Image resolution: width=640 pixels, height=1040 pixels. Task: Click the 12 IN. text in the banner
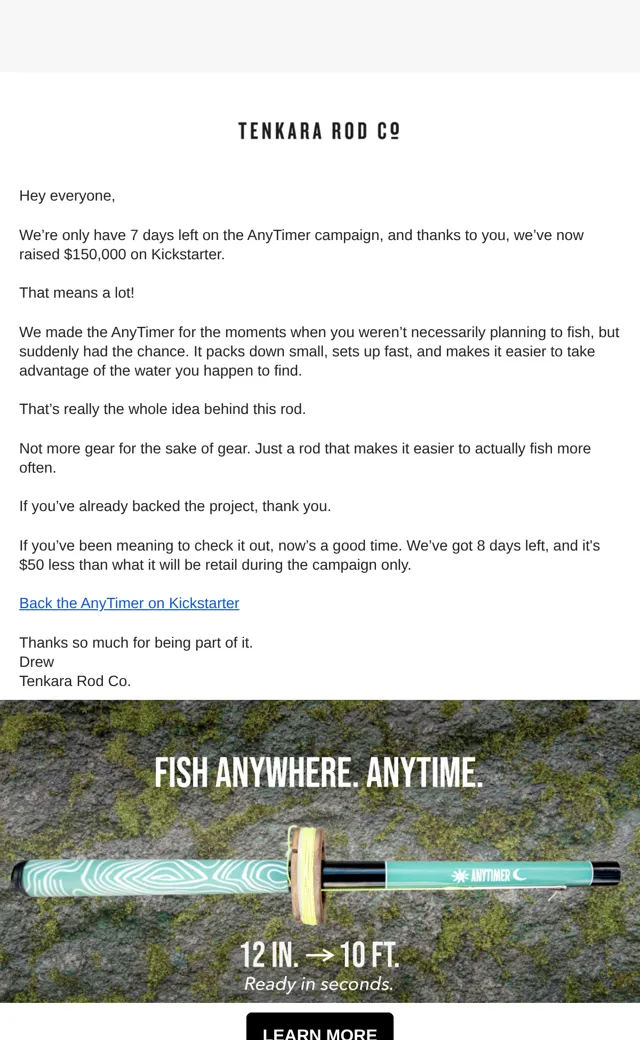pyautogui.click(x=269, y=955)
